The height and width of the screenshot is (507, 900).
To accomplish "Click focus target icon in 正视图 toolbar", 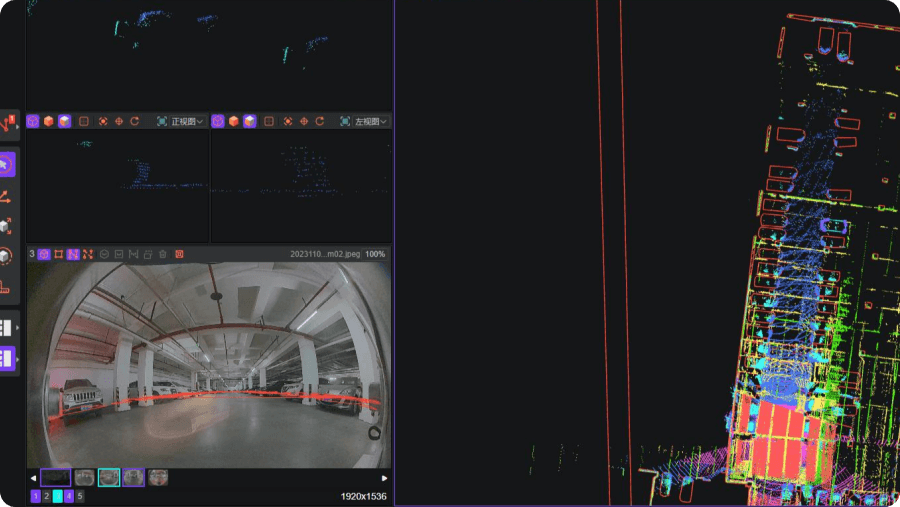I will coord(103,121).
